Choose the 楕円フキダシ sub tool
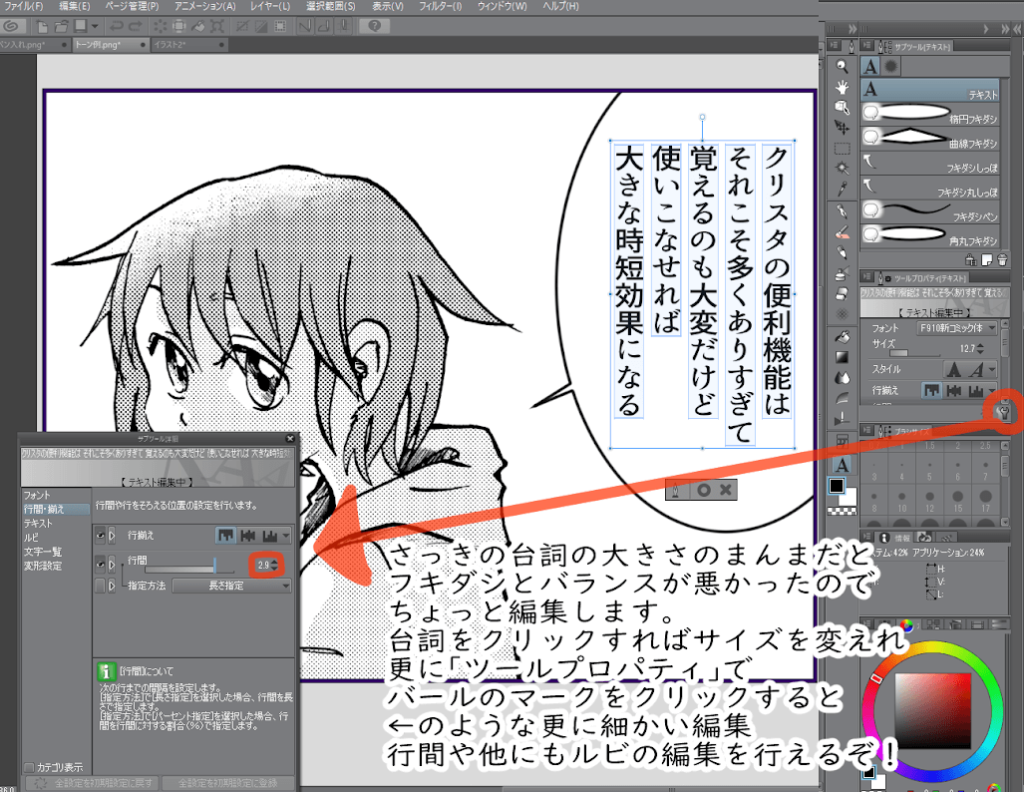 click(x=930, y=114)
